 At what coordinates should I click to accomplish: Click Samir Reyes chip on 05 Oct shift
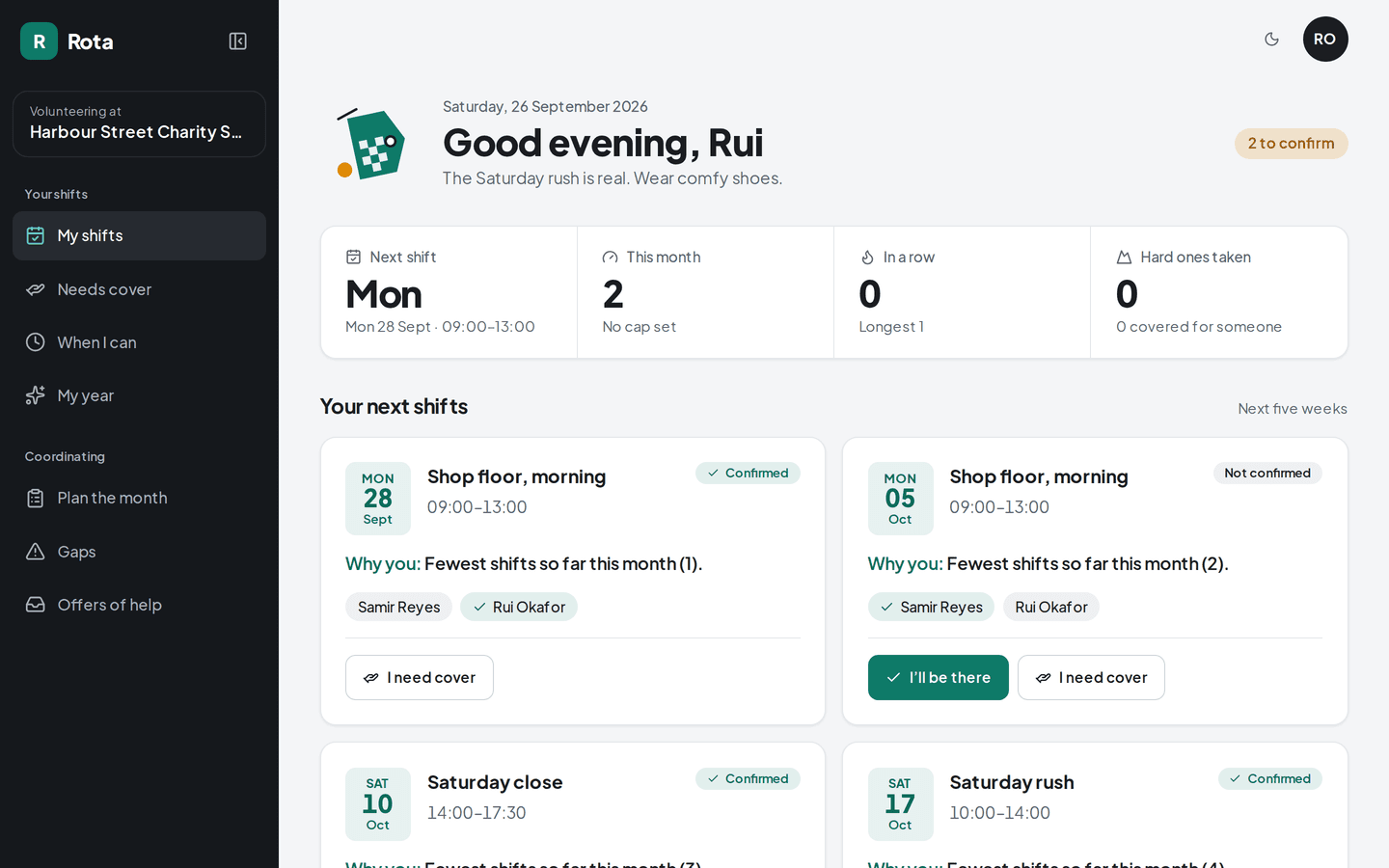[x=931, y=607]
